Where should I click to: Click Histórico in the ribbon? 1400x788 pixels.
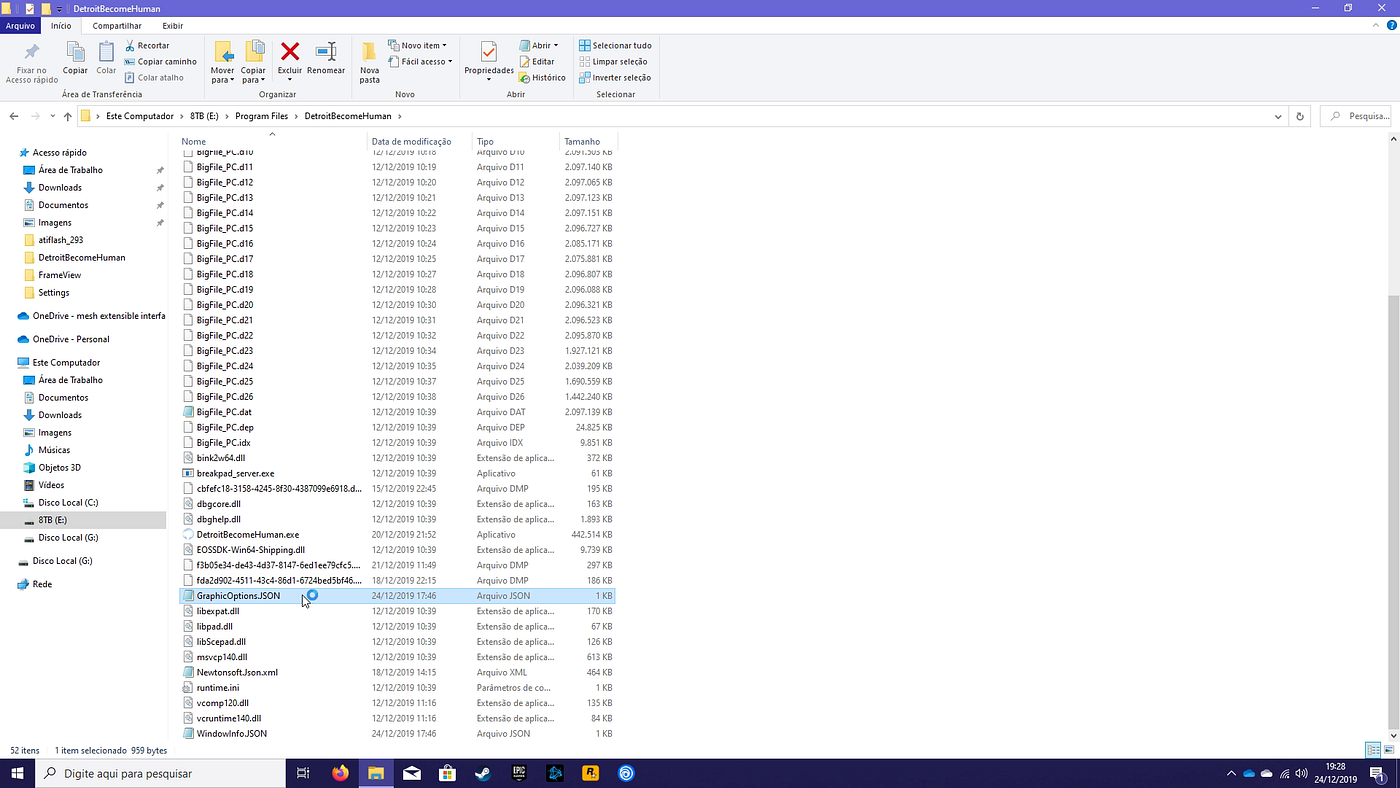542,77
